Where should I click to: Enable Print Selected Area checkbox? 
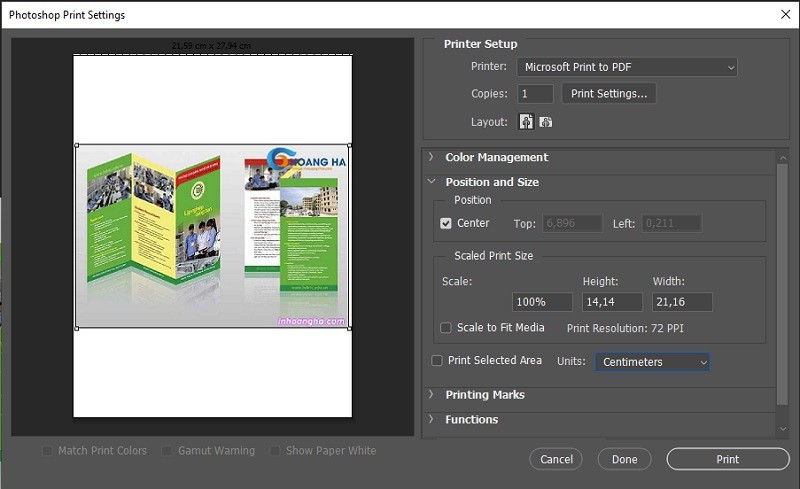tap(437, 361)
